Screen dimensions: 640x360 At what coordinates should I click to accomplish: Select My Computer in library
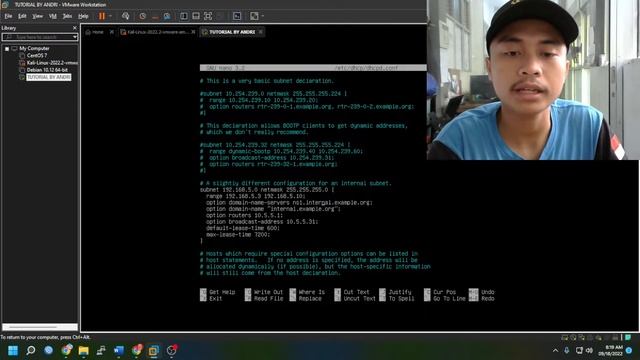pos(34,48)
